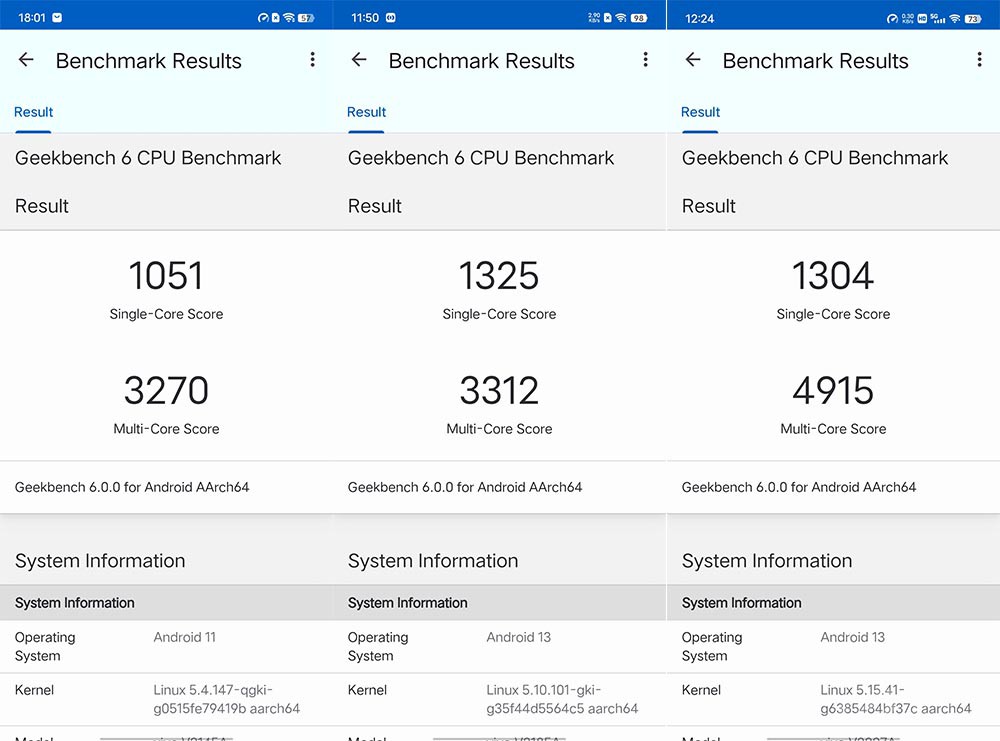Tap the notification icon beside the 18:01 clock
This screenshot has height=741, width=1000.
click(x=57, y=18)
